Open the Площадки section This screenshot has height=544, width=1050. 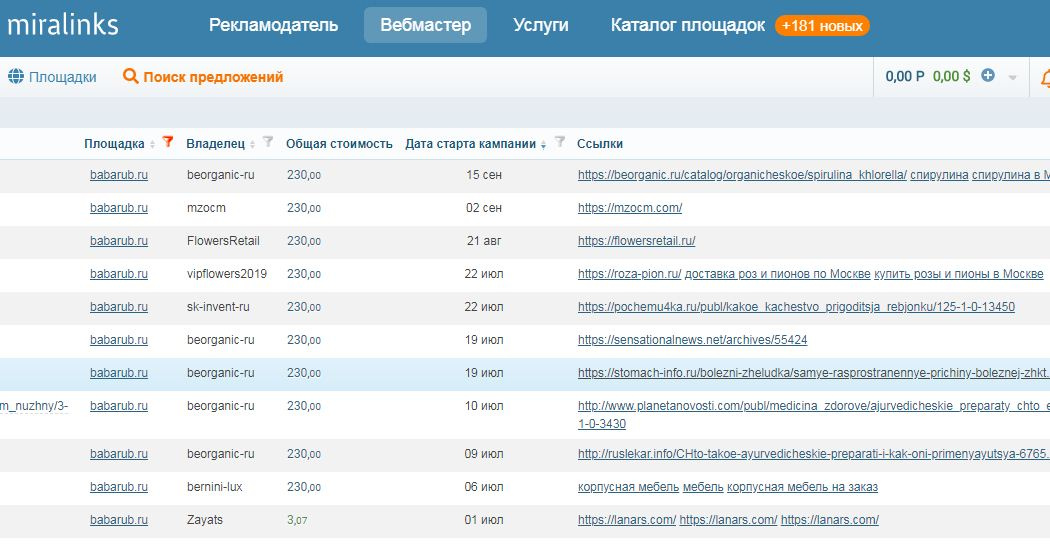click(x=62, y=77)
